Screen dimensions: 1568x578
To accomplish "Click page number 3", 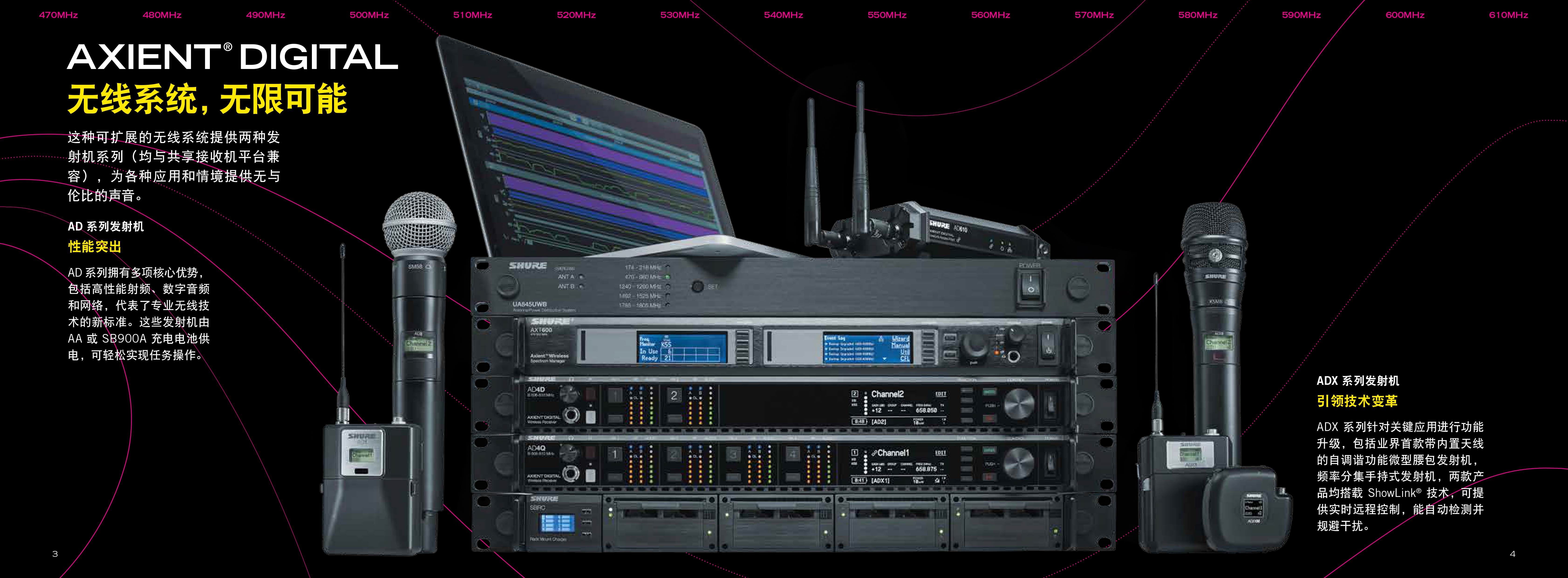I will click(x=55, y=554).
